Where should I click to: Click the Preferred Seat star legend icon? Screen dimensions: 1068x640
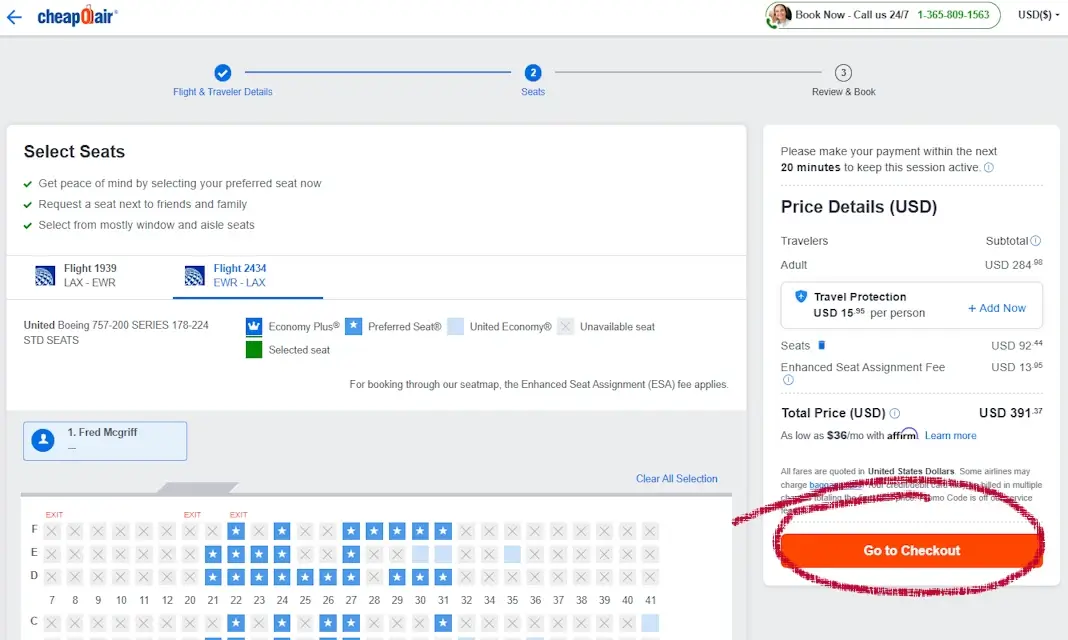click(354, 326)
